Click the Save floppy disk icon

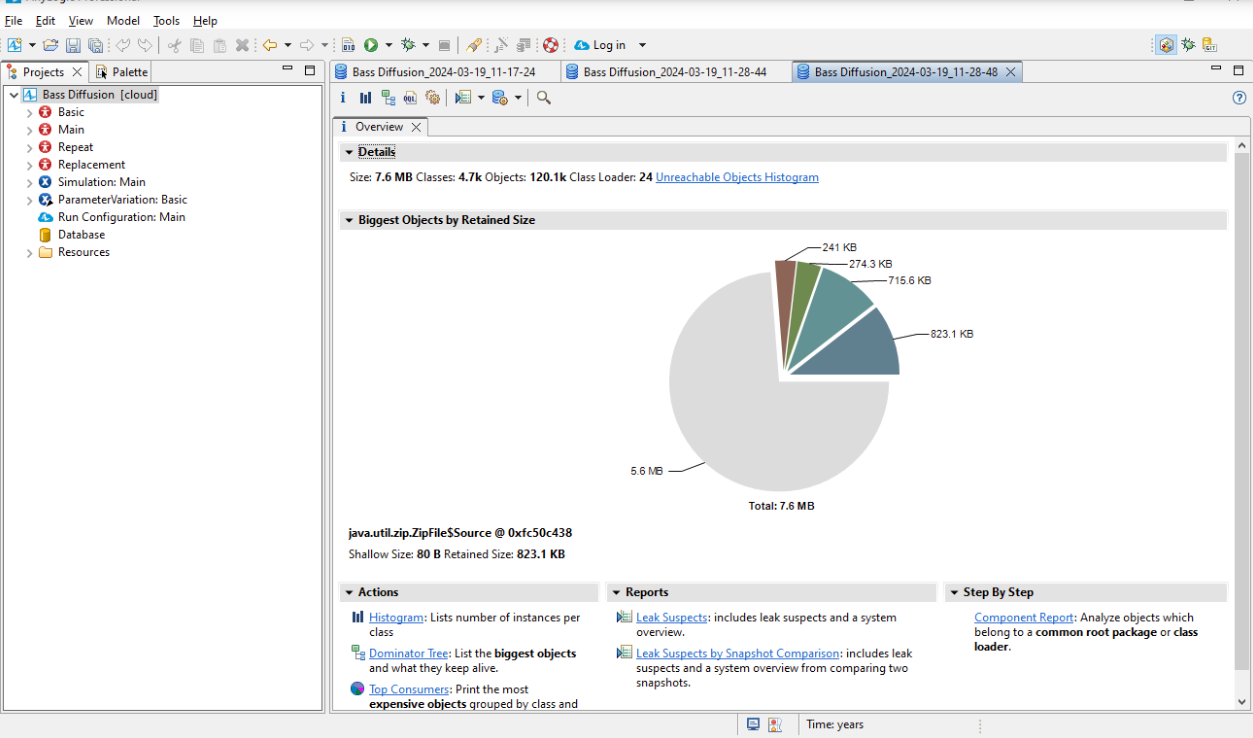tap(73, 45)
